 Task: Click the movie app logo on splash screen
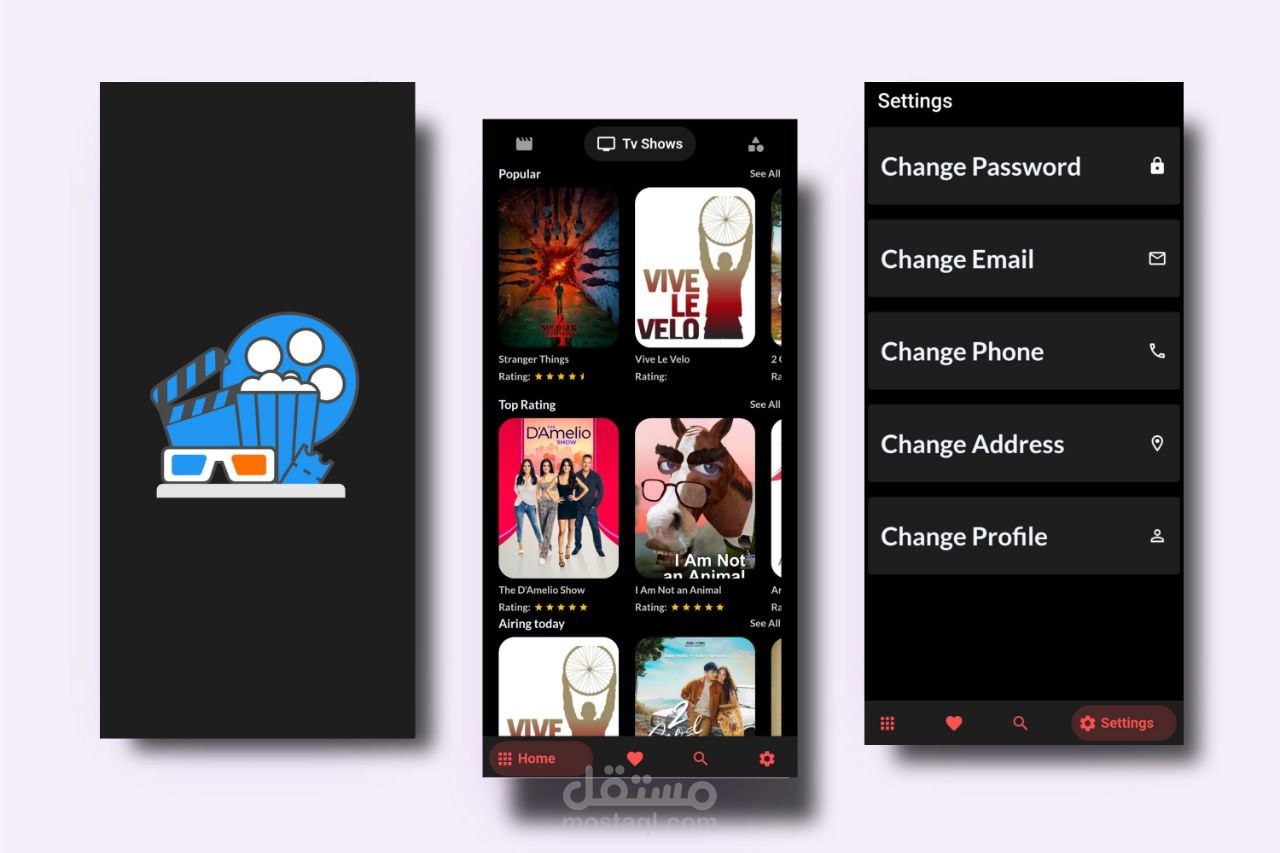pos(254,405)
